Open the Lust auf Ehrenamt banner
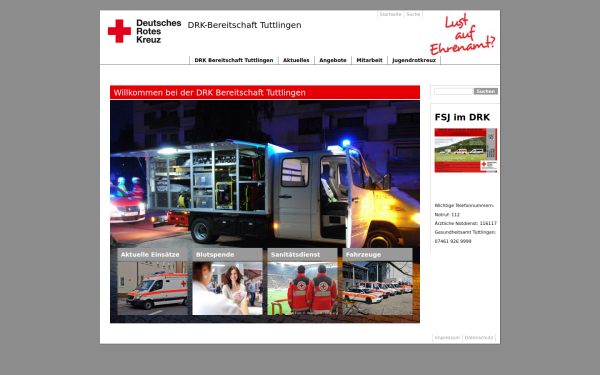The width and height of the screenshot is (600, 375). pyautogui.click(x=462, y=34)
